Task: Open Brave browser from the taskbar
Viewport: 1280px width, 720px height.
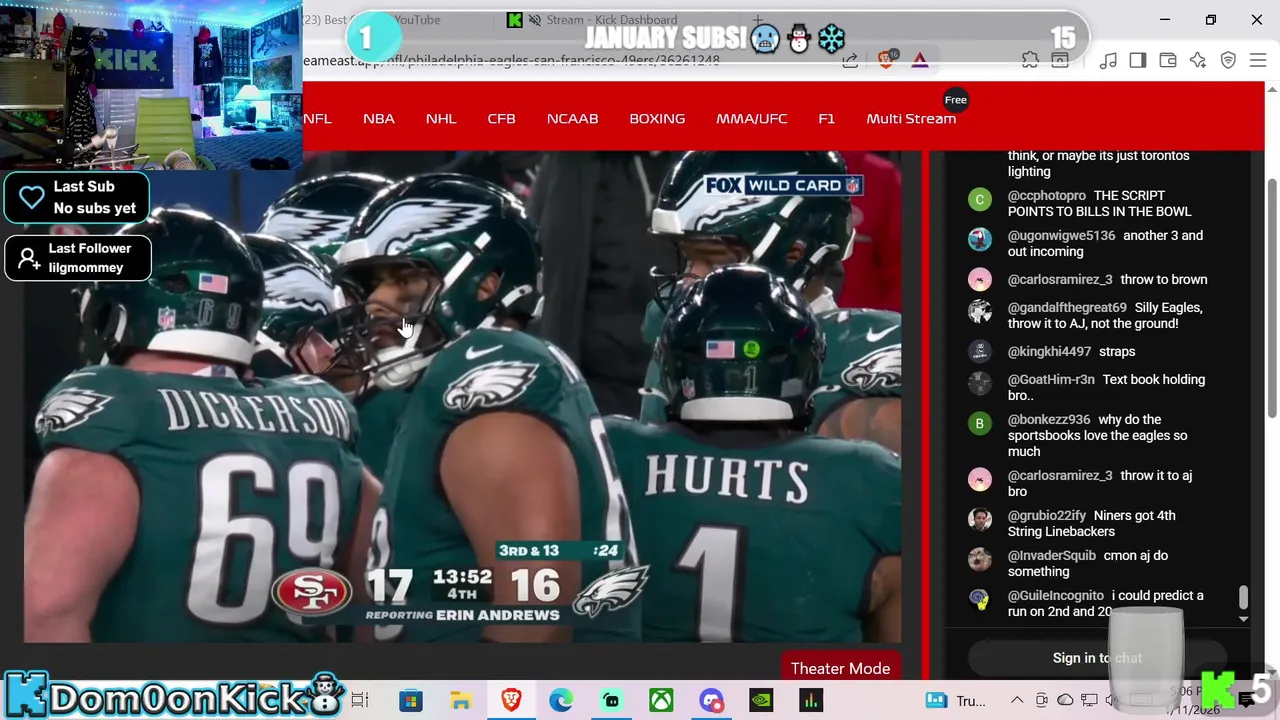Action: (x=511, y=700)
